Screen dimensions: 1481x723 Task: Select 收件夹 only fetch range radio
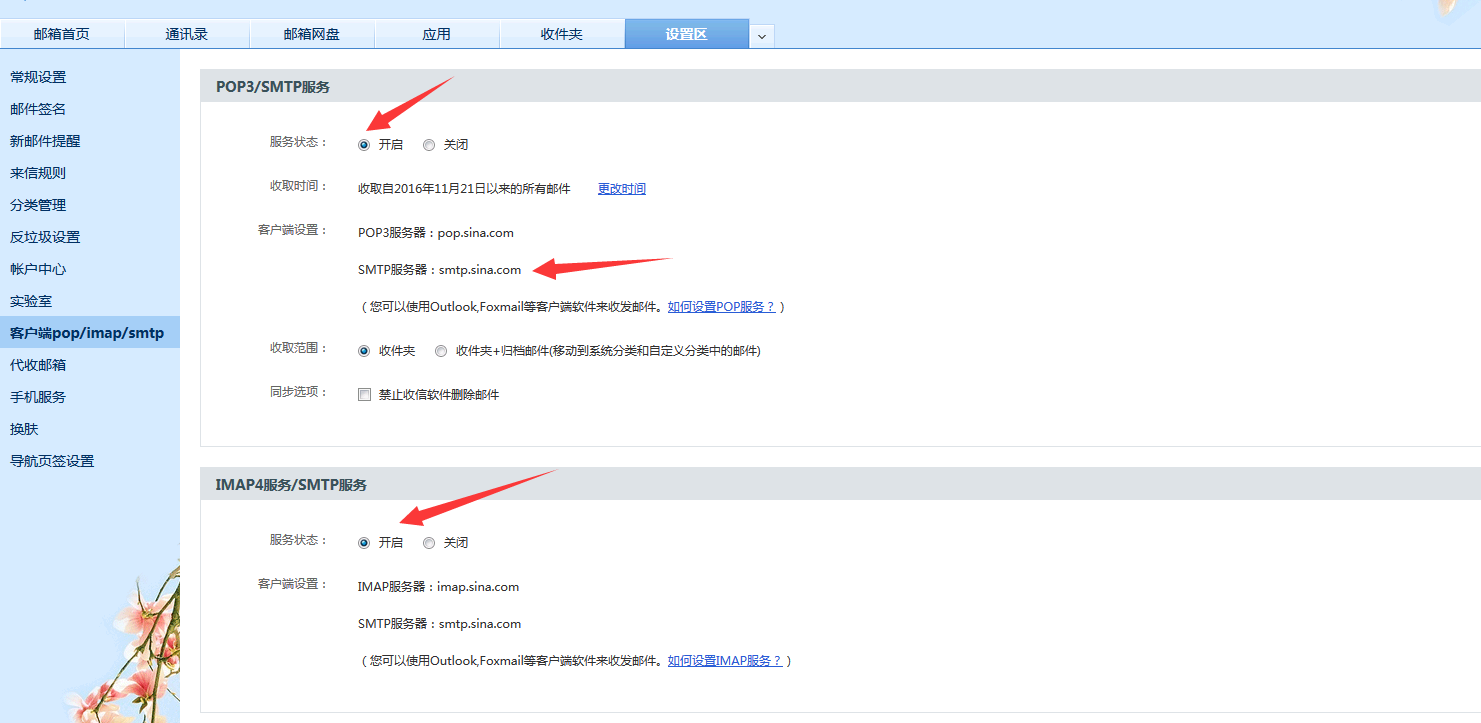[x=364, y=351]
